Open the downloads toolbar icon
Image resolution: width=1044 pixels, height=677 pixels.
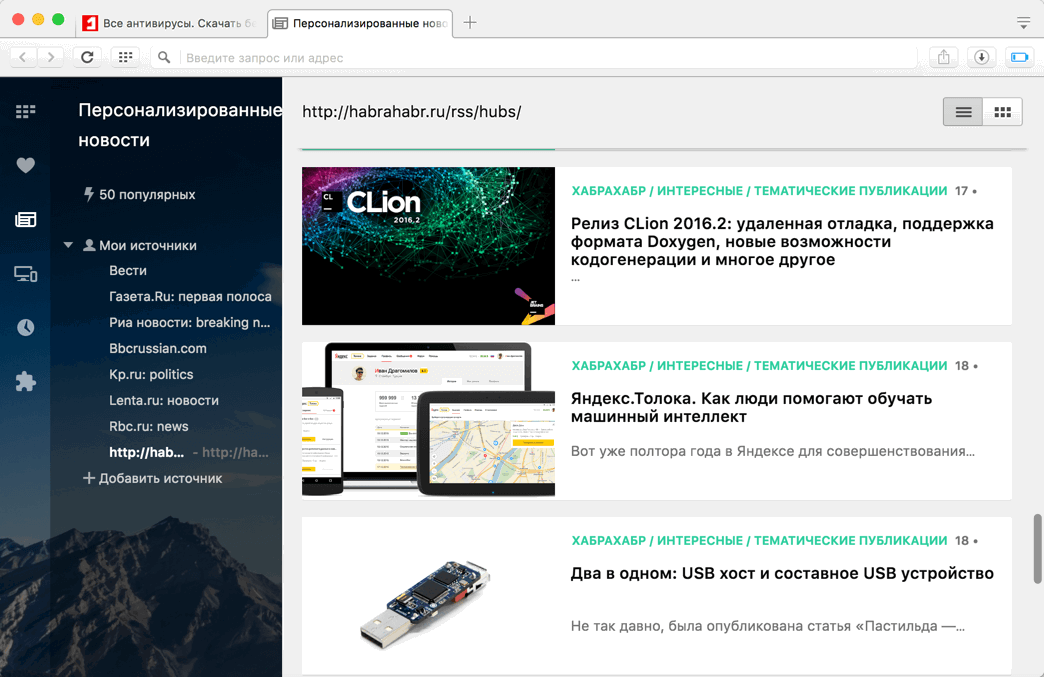point(981,57)
